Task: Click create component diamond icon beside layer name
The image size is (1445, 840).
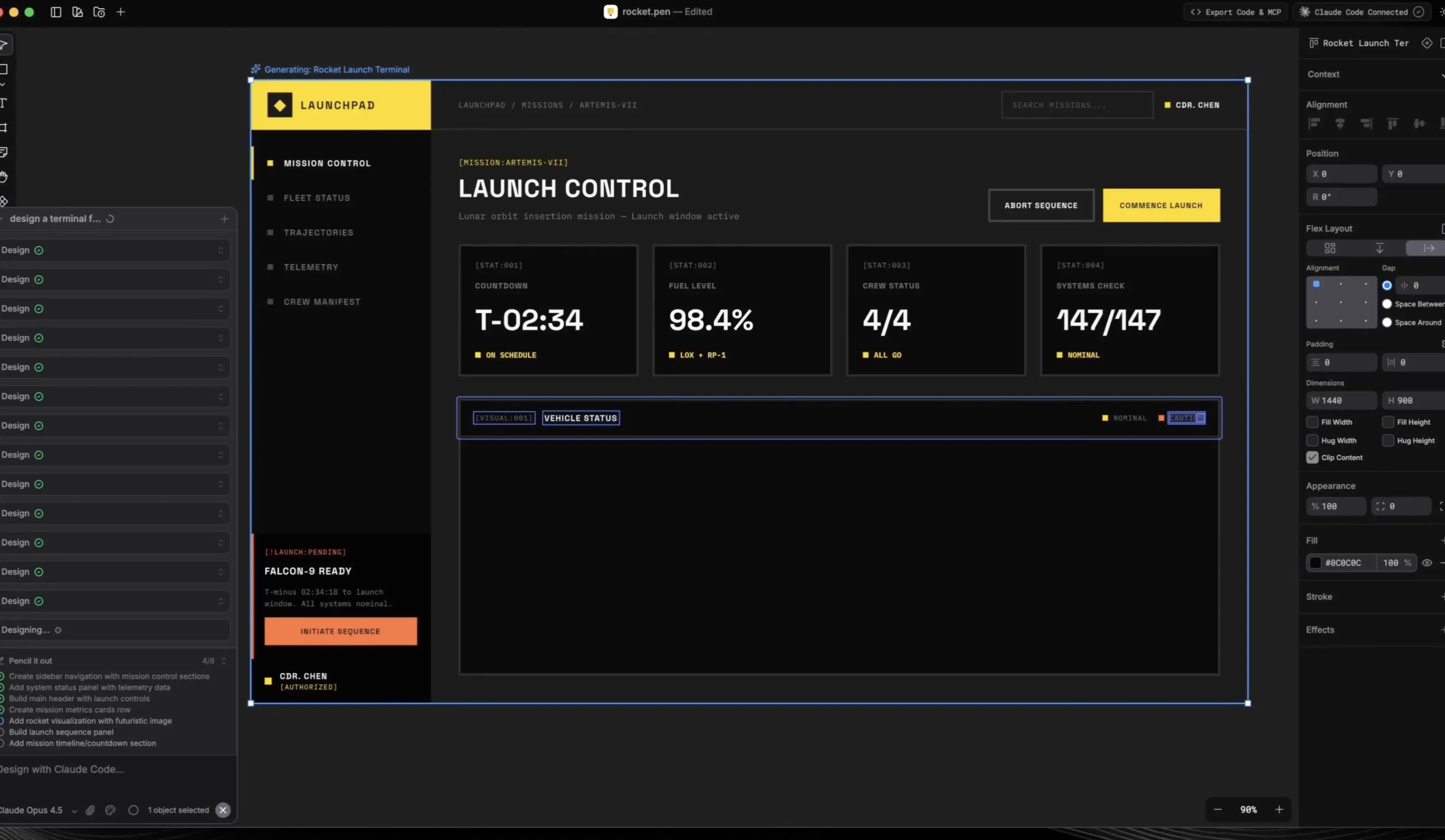Action: (1427, 43)
